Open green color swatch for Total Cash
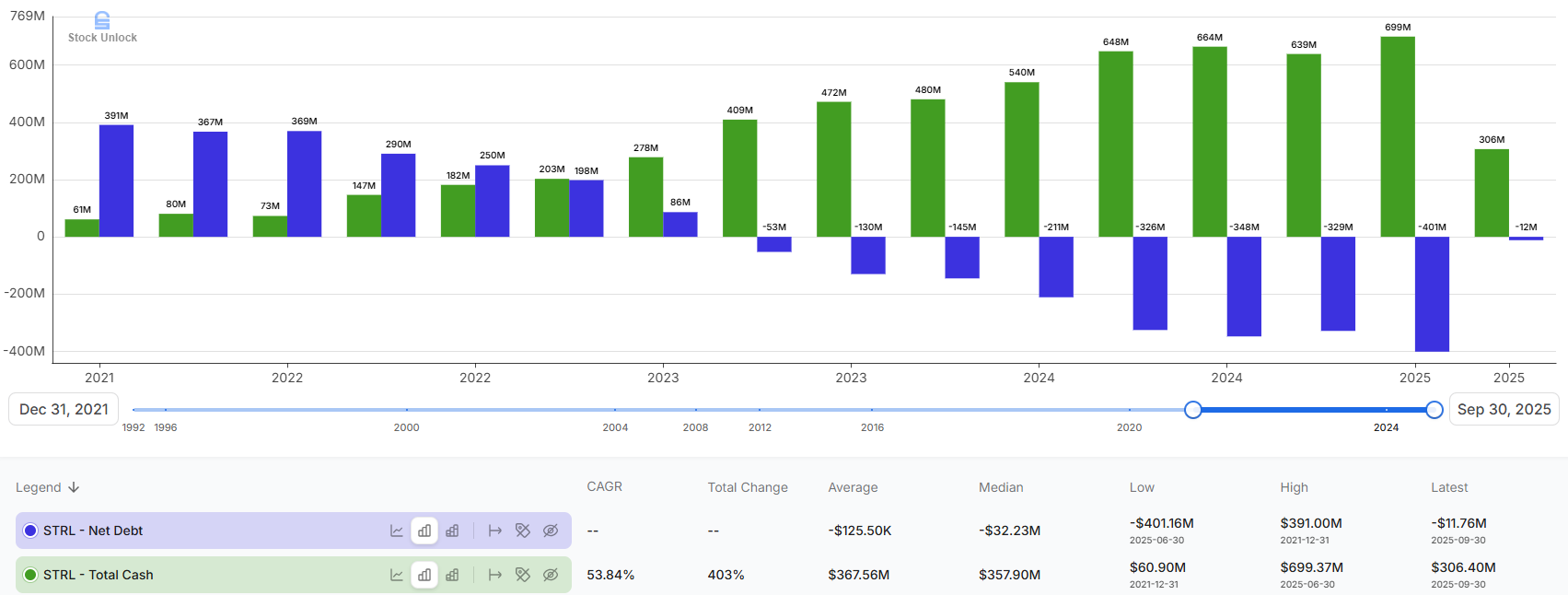1568x595 pixels. (x=30, y=575)
